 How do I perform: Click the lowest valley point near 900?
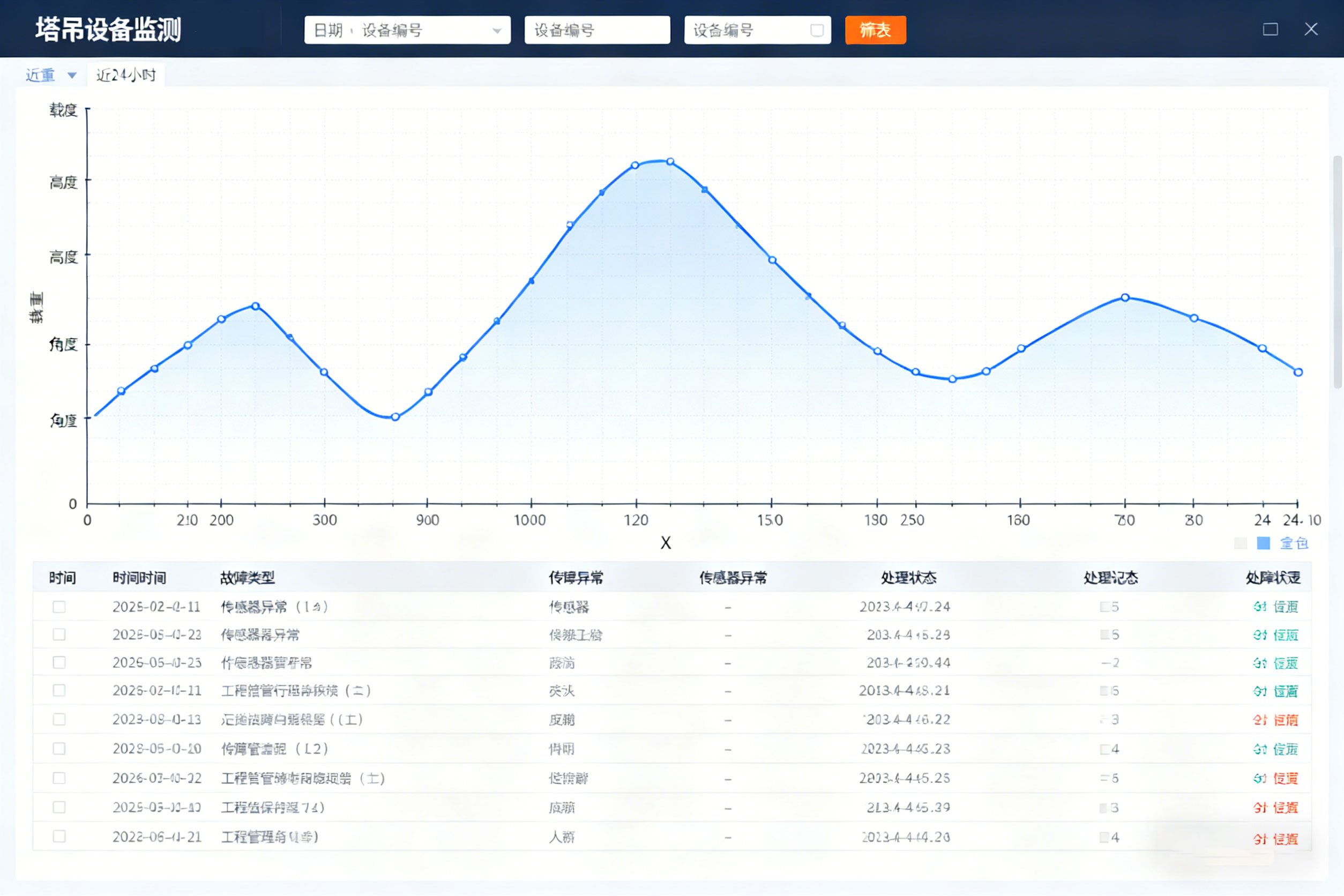(395, 417)
